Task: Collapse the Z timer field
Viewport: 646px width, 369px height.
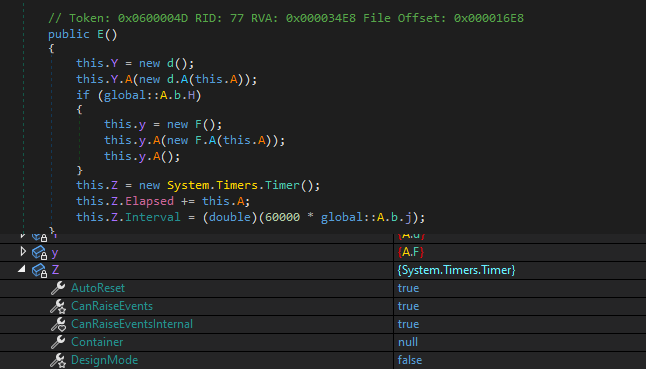Action: [22, 269]
